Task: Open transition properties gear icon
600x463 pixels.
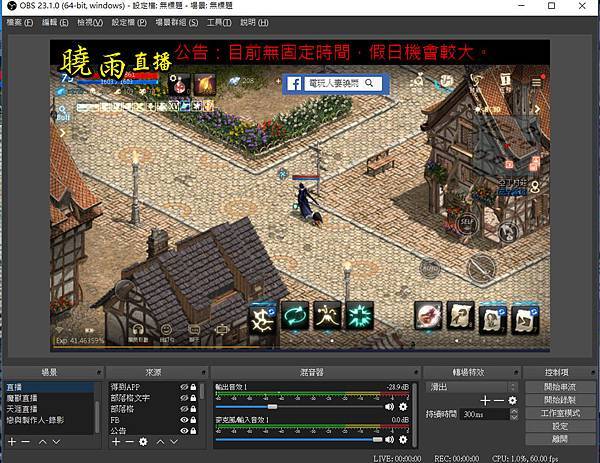Action: [x=512, y=401]
